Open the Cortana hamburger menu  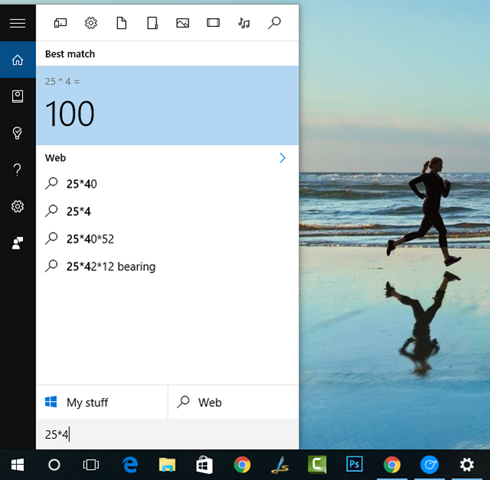[x=17, y=23]
